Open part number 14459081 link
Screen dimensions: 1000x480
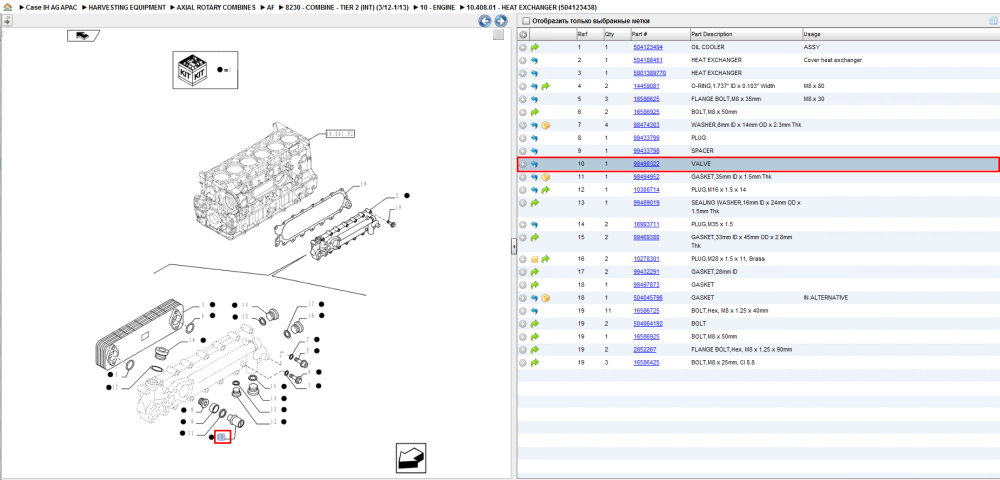pos(646,86)
